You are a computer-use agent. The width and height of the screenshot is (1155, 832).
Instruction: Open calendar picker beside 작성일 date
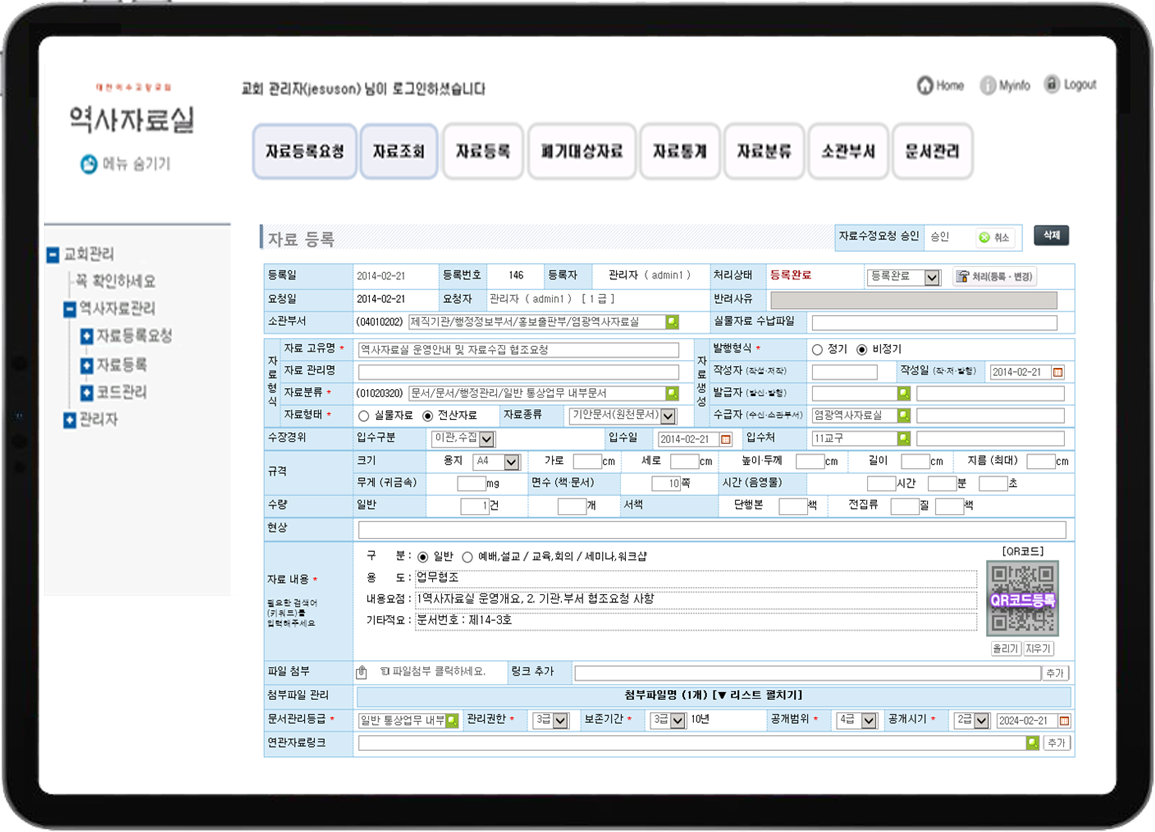pos(1058,372)
